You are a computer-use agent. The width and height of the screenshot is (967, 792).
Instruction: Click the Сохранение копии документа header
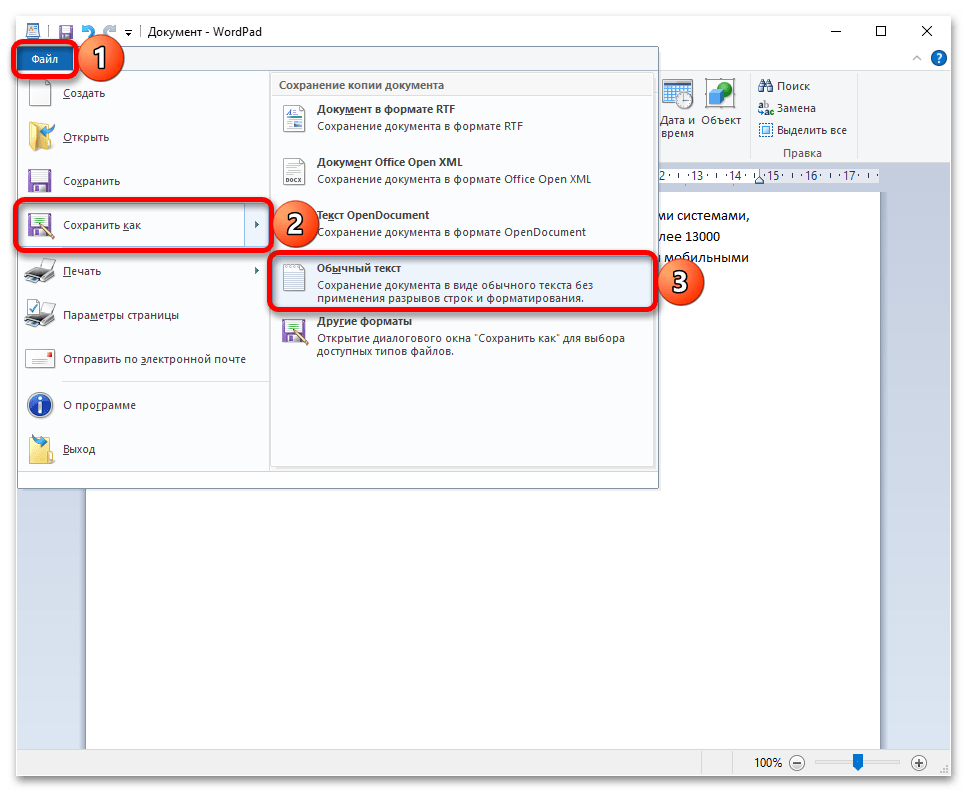(361, 85)
